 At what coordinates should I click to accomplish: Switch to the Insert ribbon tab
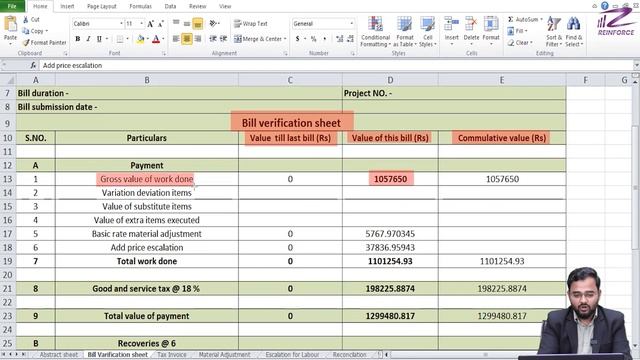67,6
